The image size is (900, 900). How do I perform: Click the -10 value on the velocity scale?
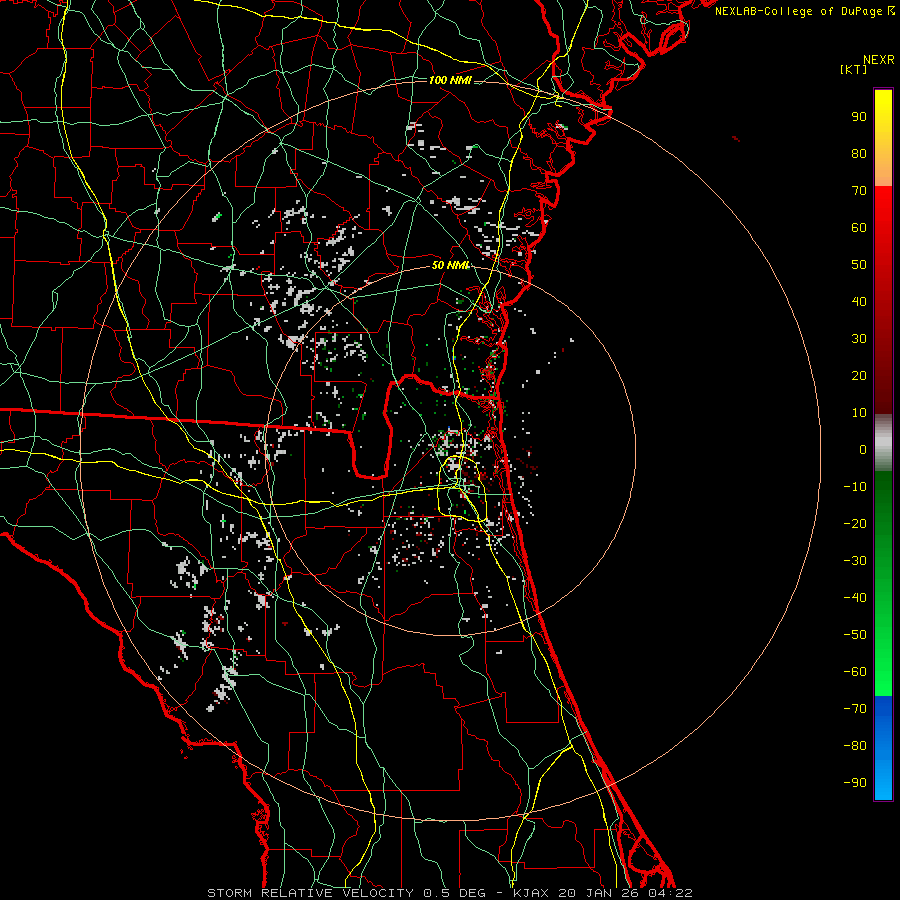pyautogui.click(x=855, y=487)
